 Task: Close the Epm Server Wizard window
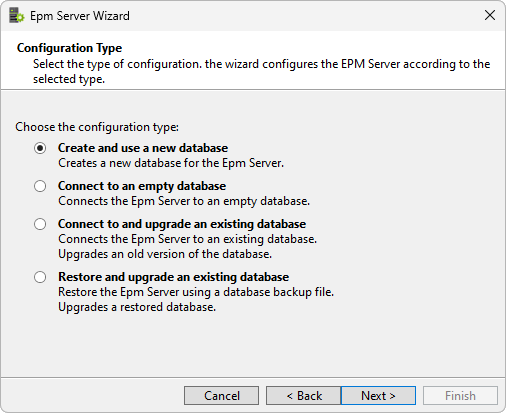click(490, 15)
